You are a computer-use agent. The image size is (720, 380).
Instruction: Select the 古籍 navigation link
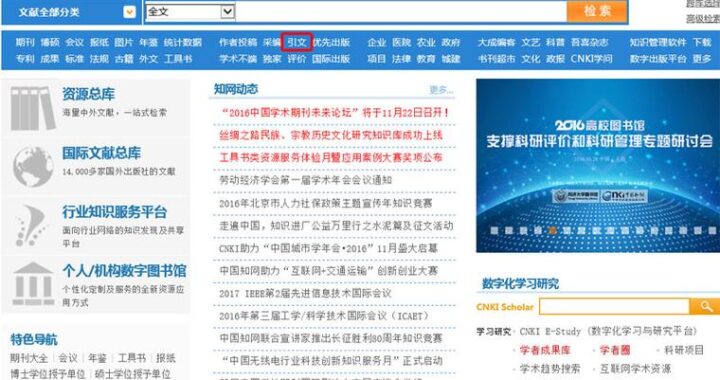[124, 59]
